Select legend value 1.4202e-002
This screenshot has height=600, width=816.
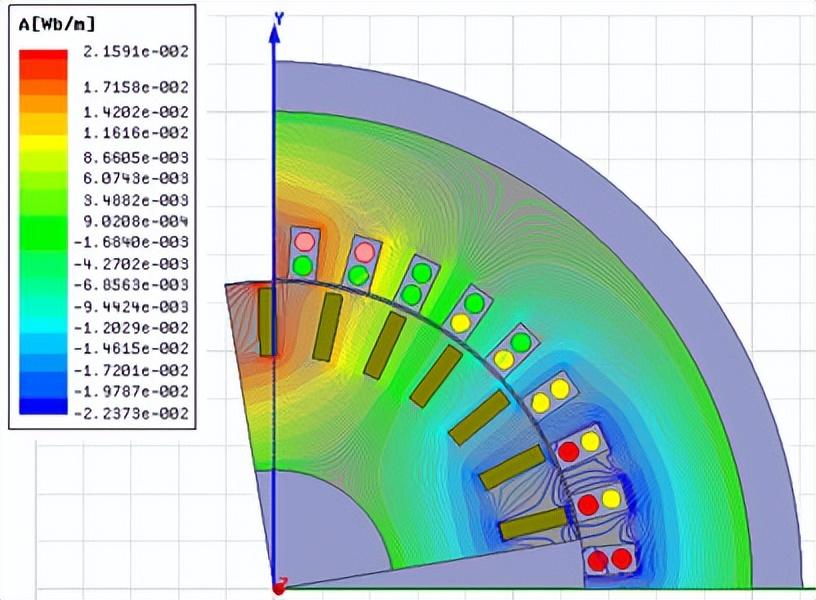pos(135,112)
